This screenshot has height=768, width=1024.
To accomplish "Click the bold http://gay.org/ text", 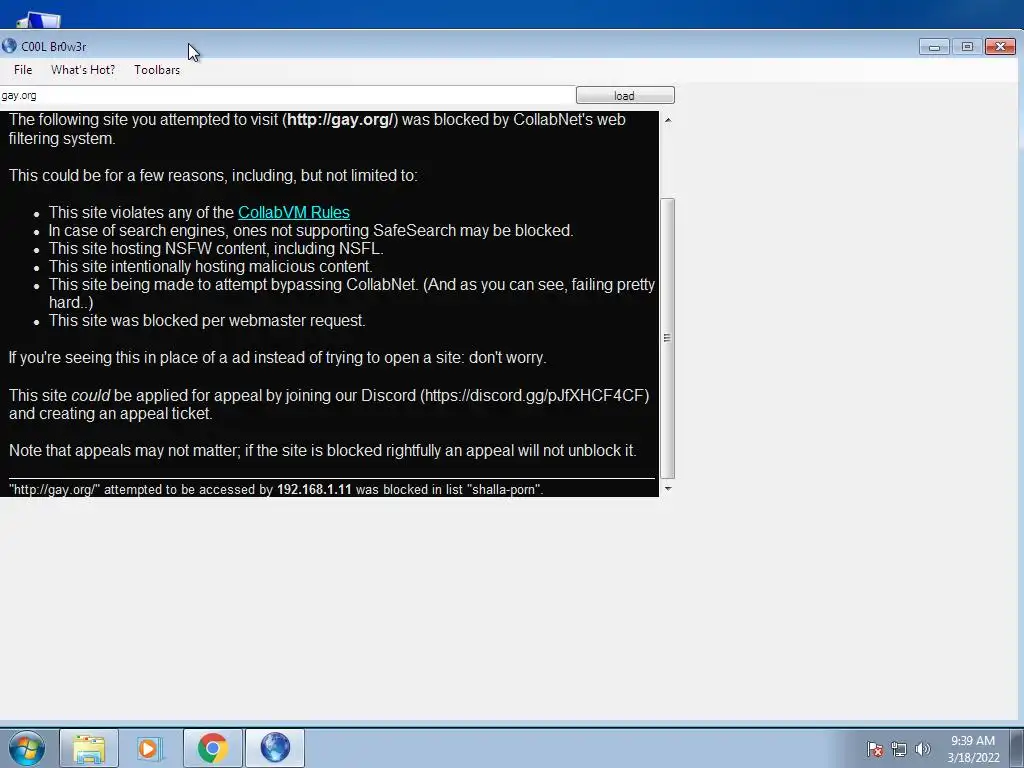I will [x=340, y=120].
